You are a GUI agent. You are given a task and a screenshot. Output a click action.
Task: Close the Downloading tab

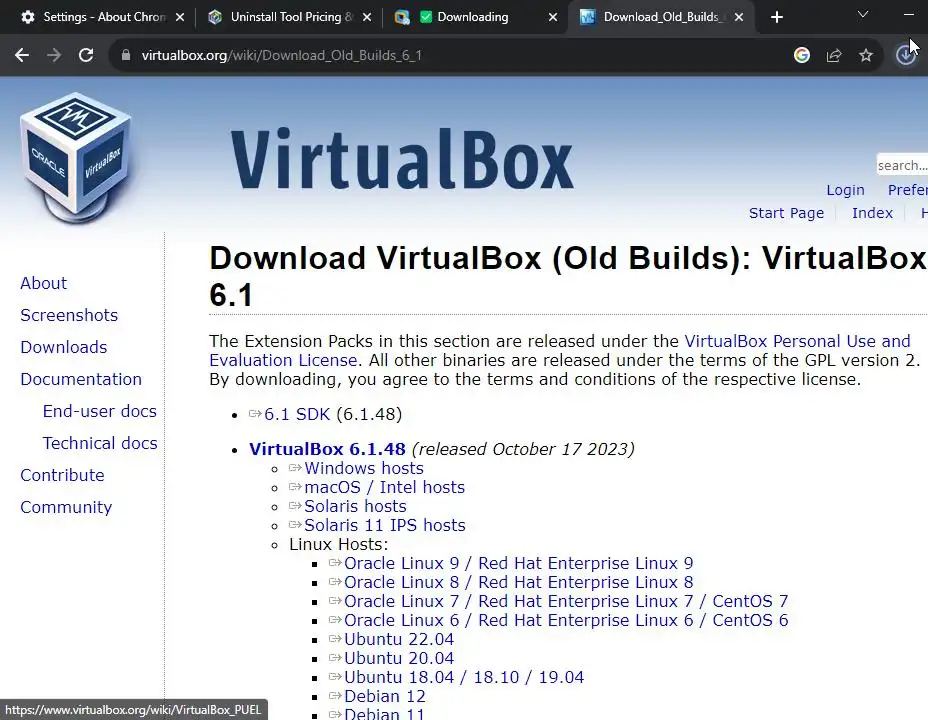click(x=553, y=17)
